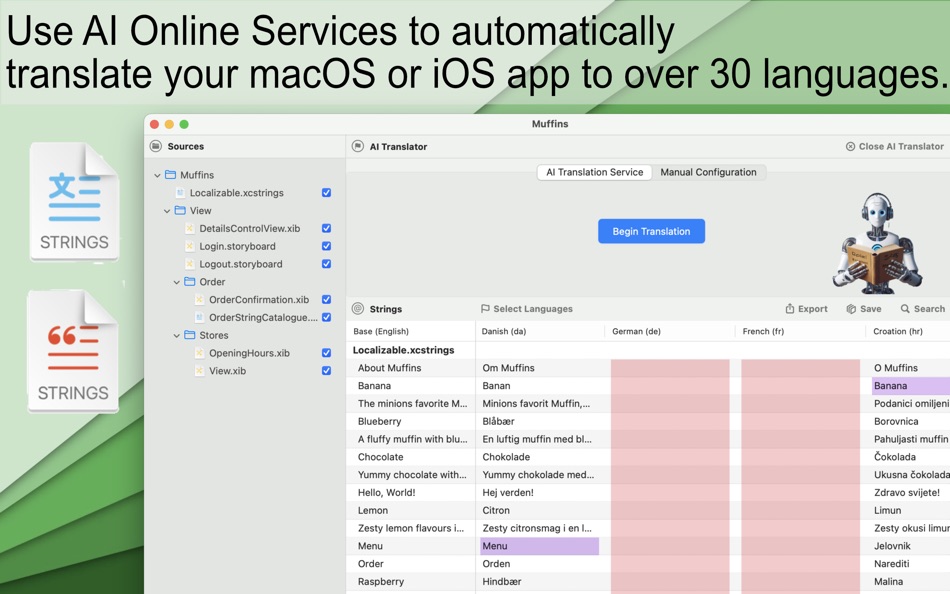
Task: Click the Localizable.xcstrings file icon
Action: point(180,193)
